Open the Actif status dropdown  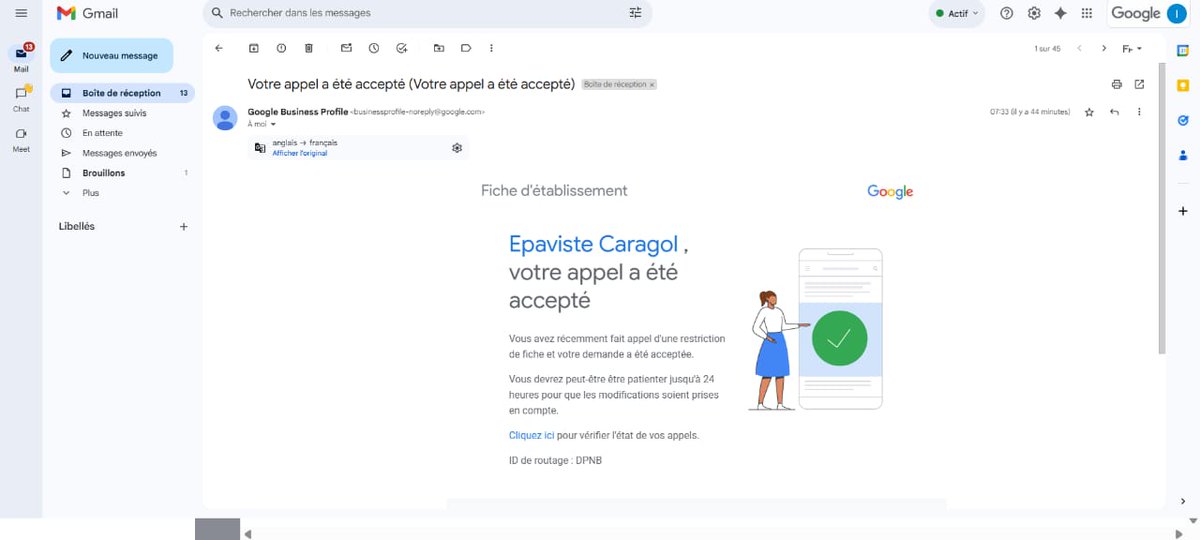(x=956, y=13)
